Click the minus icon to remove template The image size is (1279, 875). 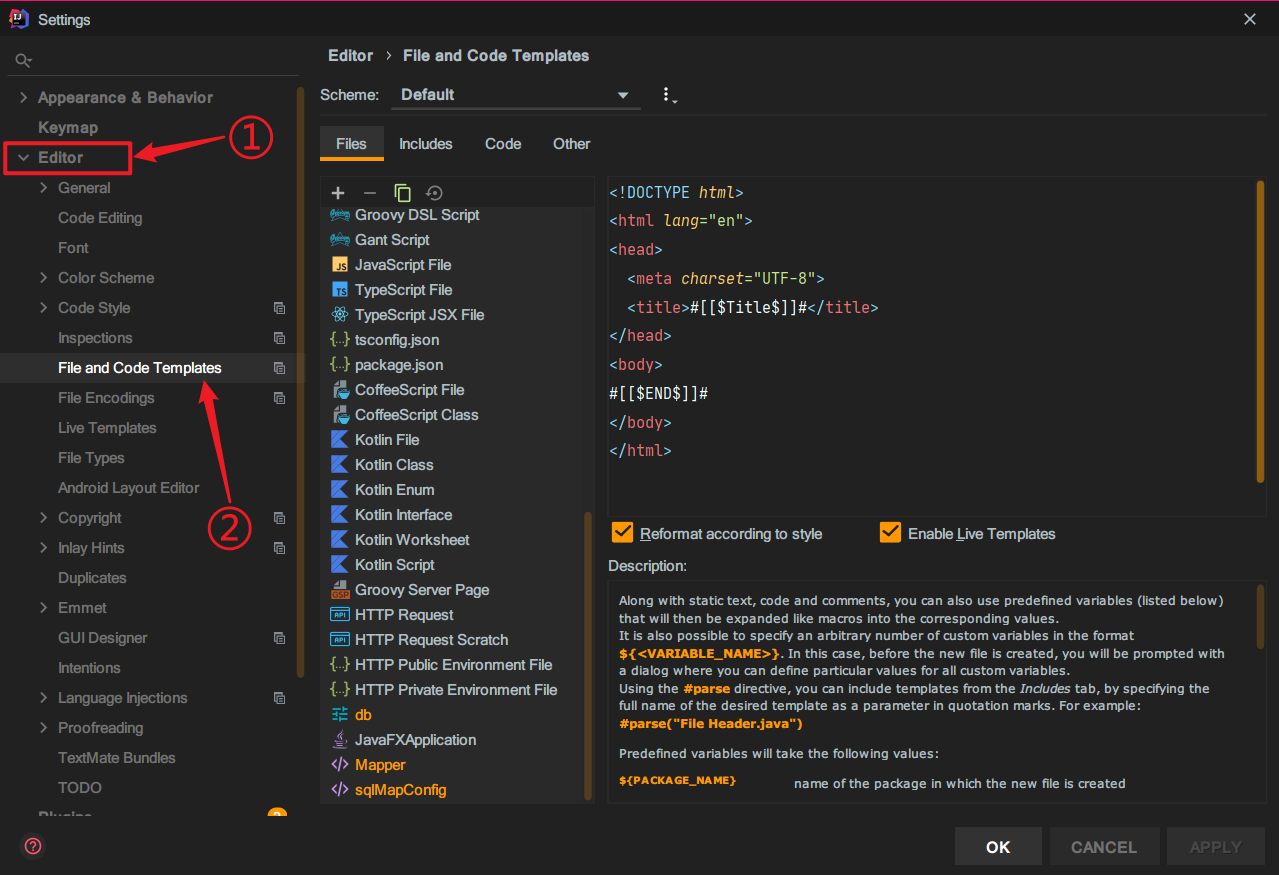click(x=370, y=193)
